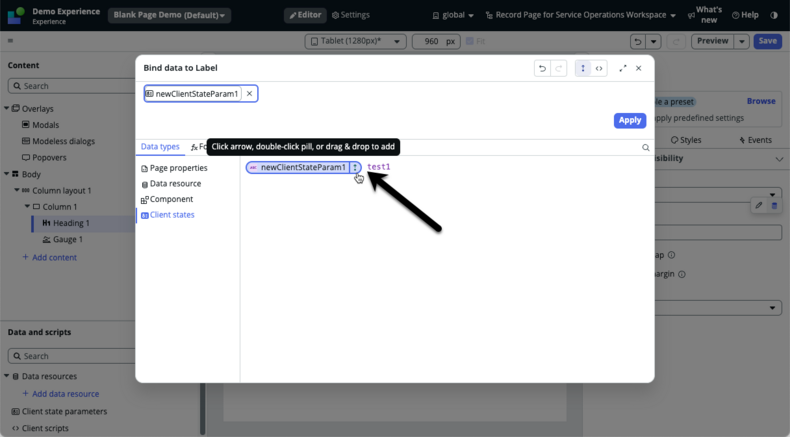Select Data resource data type

171,184
